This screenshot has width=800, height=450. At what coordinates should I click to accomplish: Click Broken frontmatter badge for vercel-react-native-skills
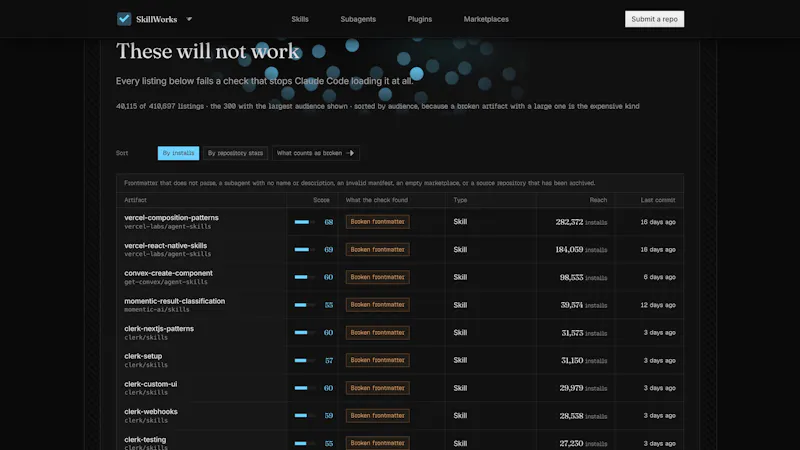[x=378, y=249]
